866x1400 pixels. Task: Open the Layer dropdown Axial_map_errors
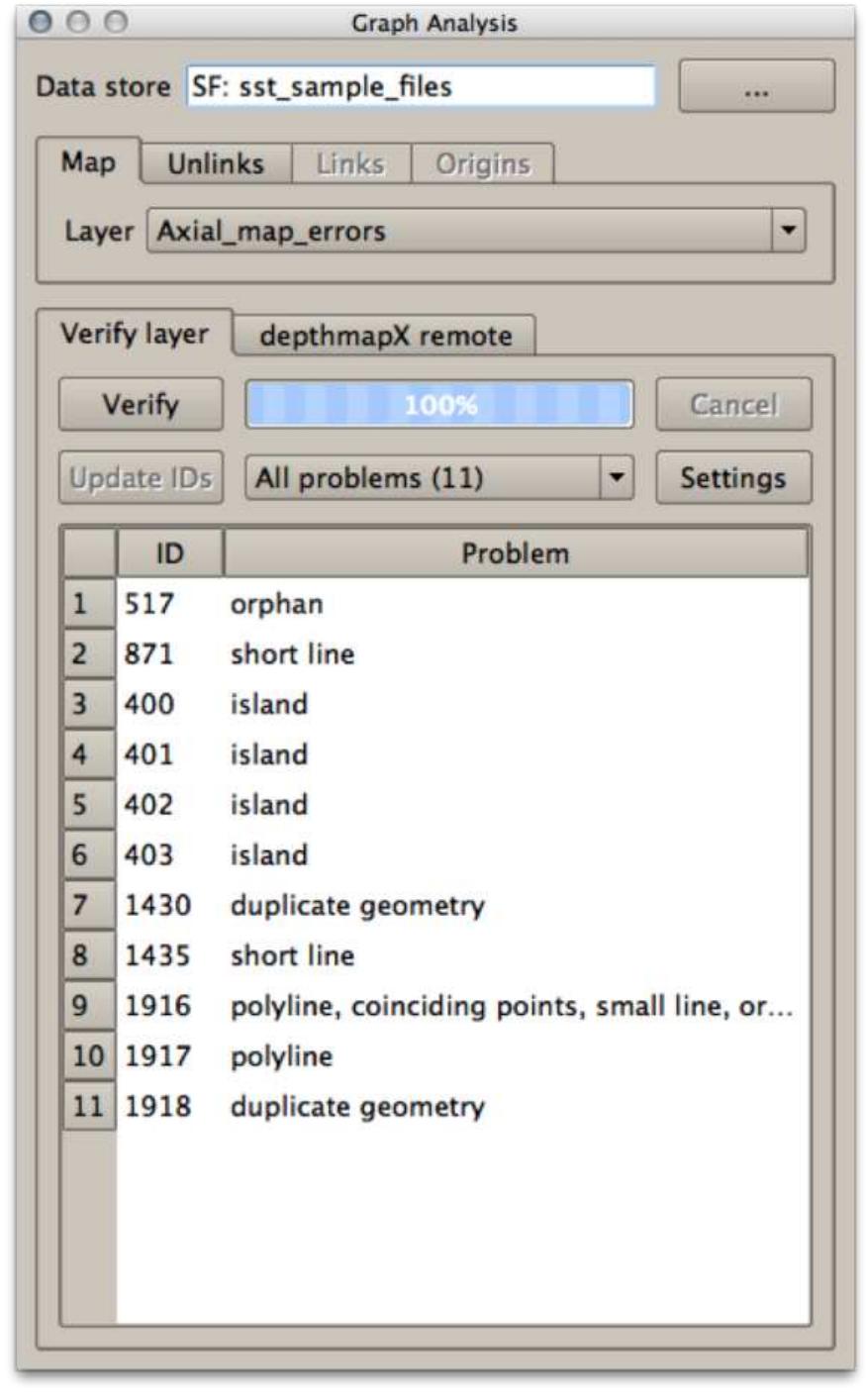476,232
